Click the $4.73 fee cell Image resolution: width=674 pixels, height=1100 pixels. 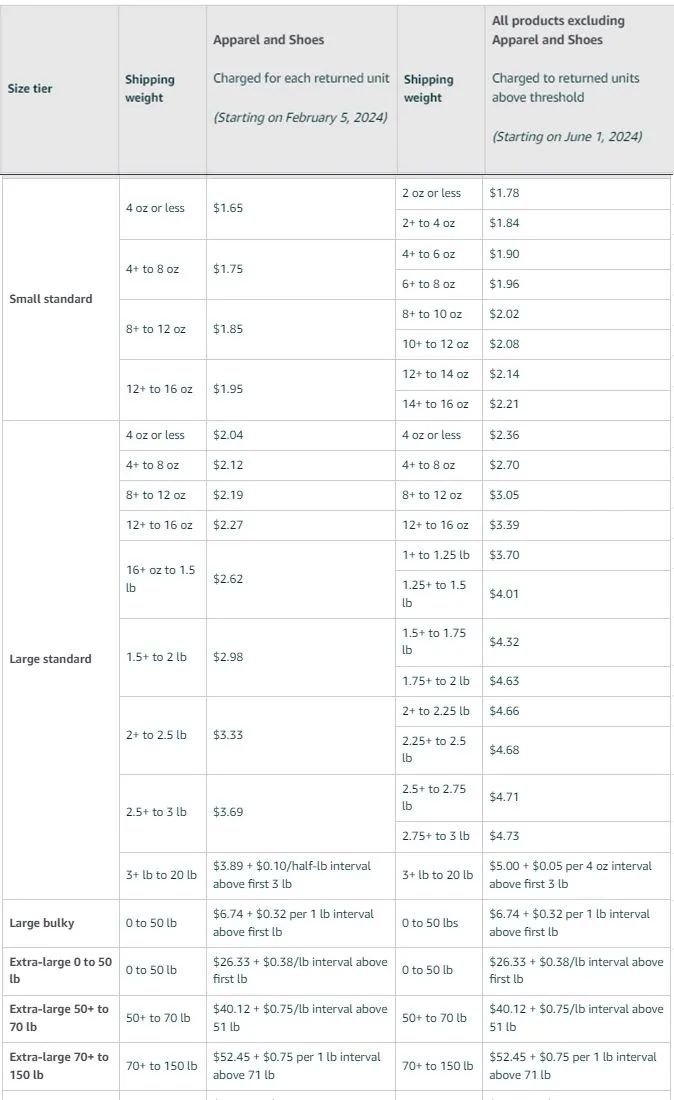click(504, 836)
